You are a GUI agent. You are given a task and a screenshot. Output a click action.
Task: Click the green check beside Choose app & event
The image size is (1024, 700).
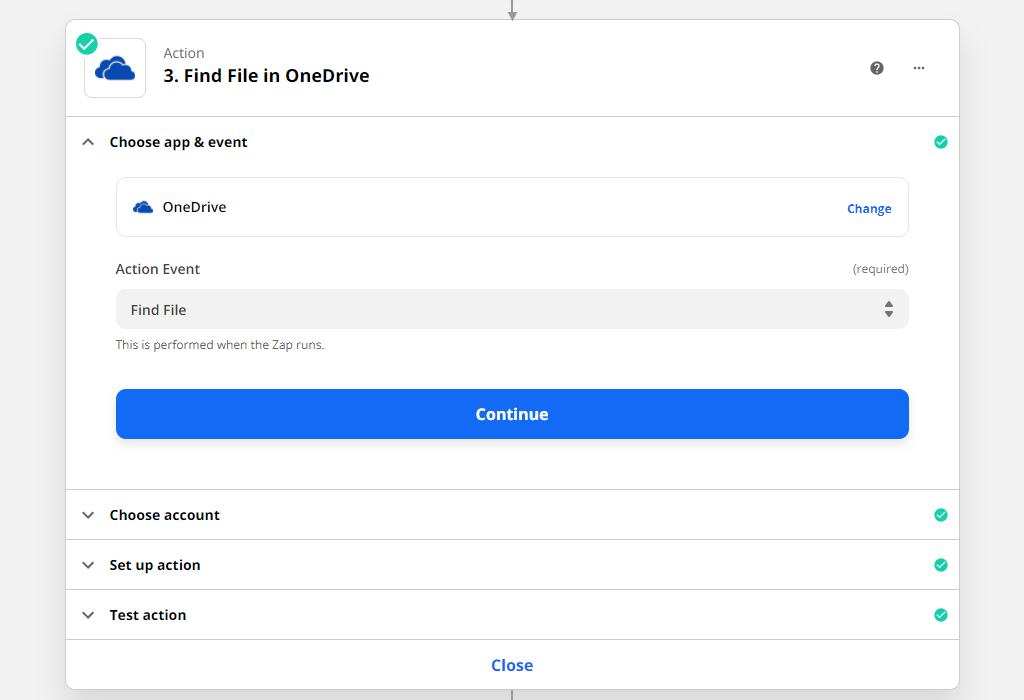point(941,142)
